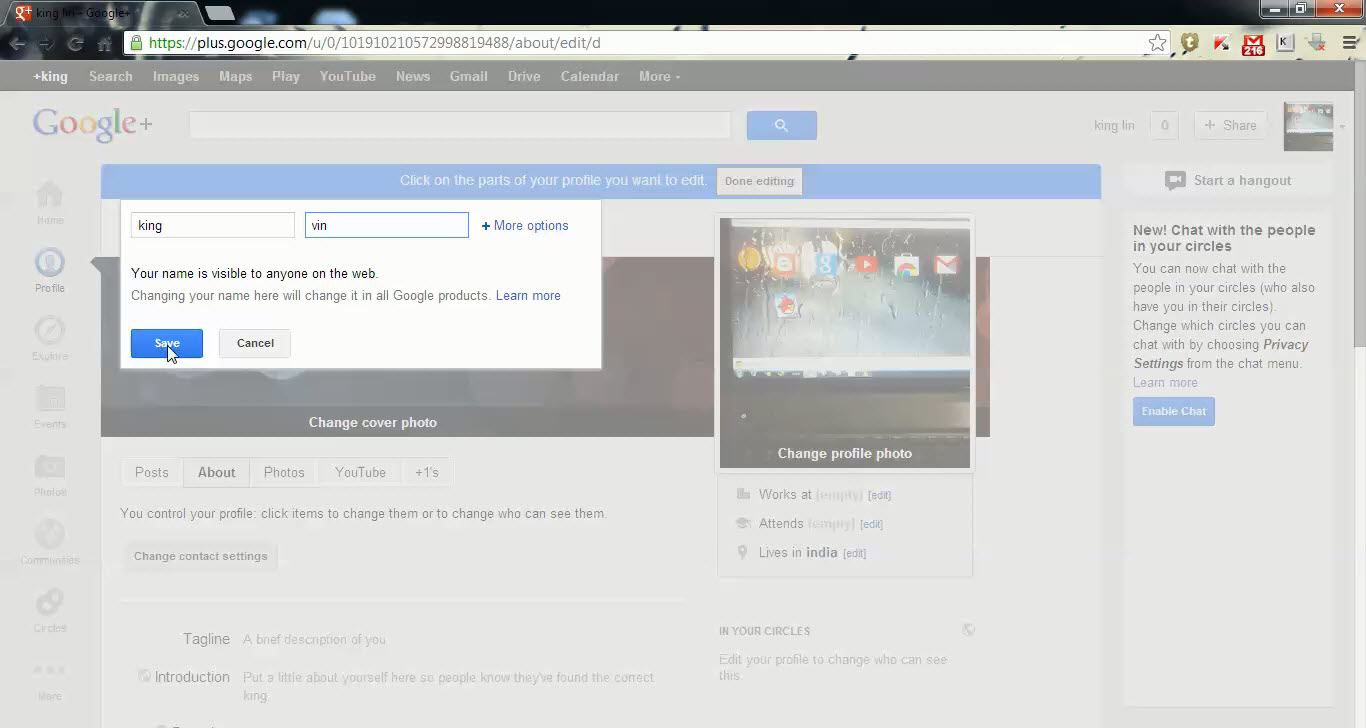Click the Done editing button
Screen dimensions: 1366x728
(x=759, y=181)
